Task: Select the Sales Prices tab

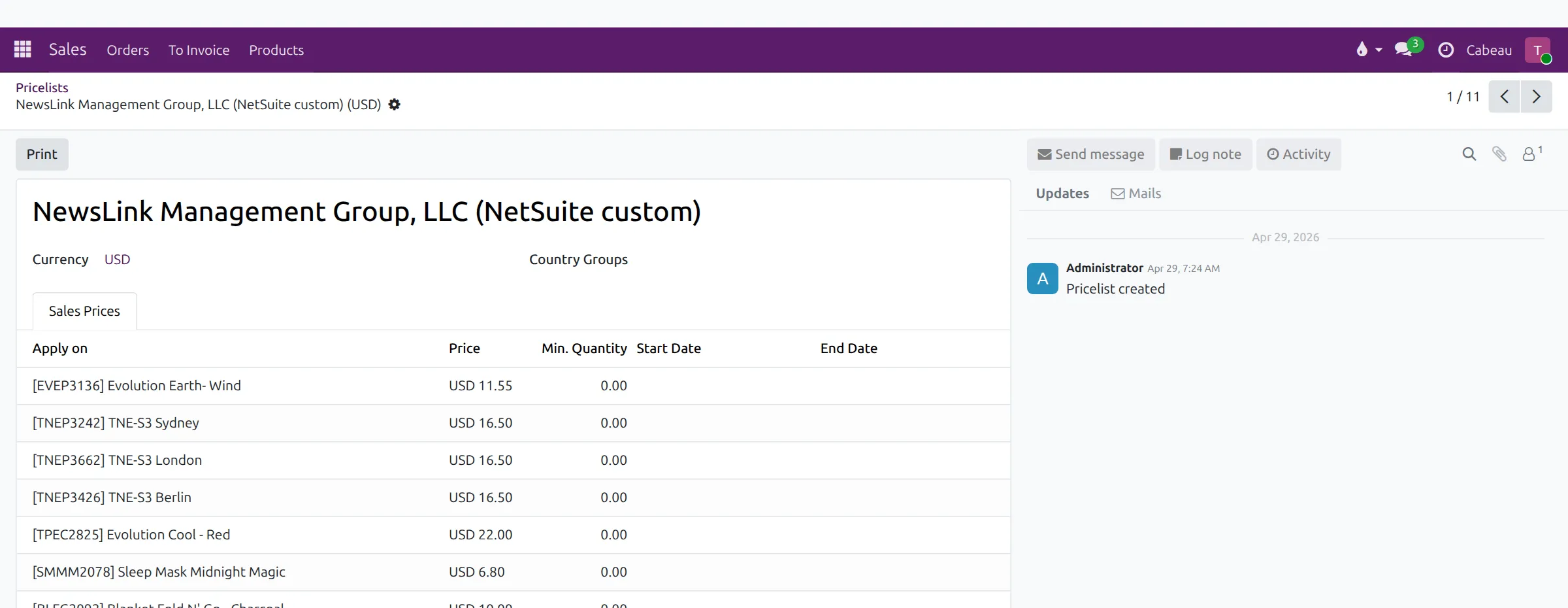Action: tap(84, 311)
